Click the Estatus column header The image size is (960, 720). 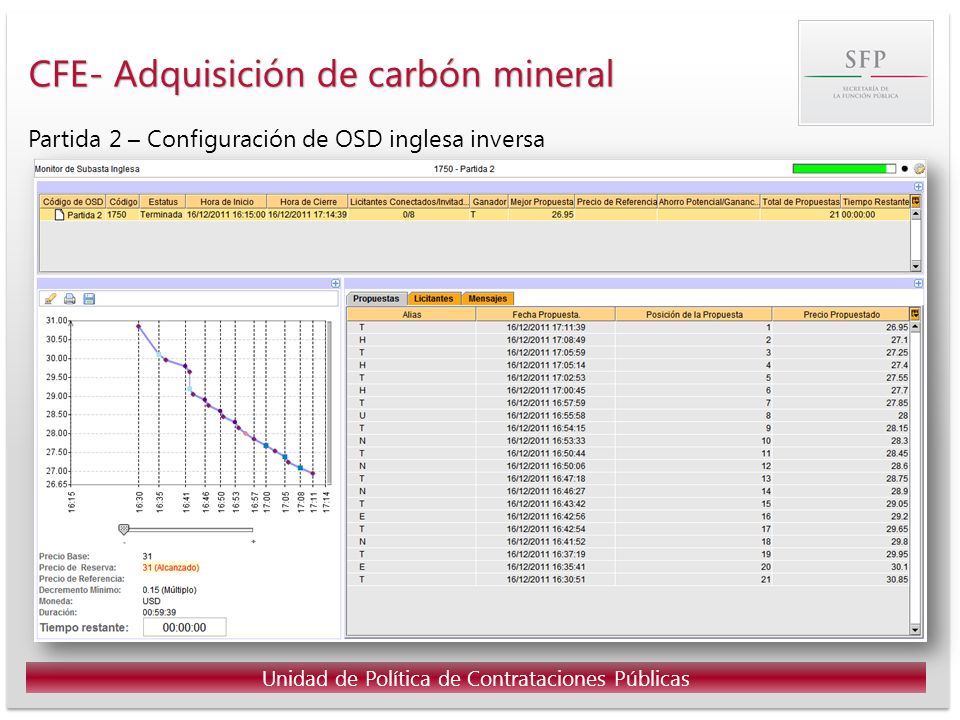163,201
